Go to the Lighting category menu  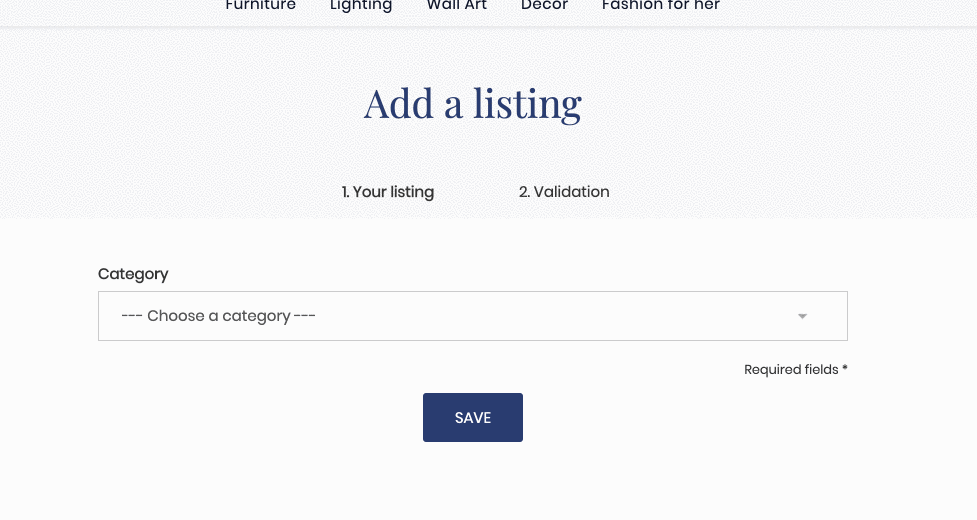pos(361,6)
